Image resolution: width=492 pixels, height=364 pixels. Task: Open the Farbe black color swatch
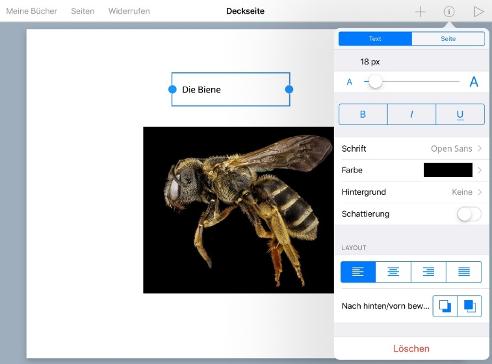[448, 170]
